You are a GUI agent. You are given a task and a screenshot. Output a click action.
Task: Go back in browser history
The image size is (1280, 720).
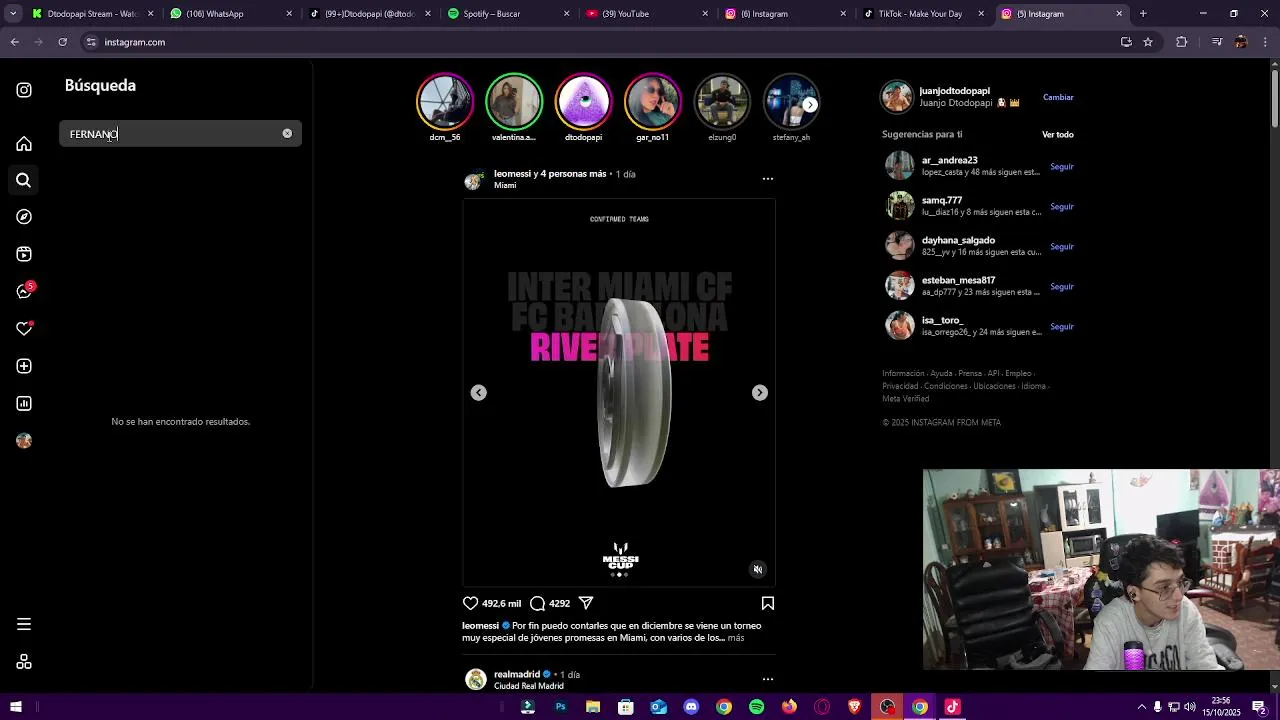pyautogui.click(x=15, y=42)
